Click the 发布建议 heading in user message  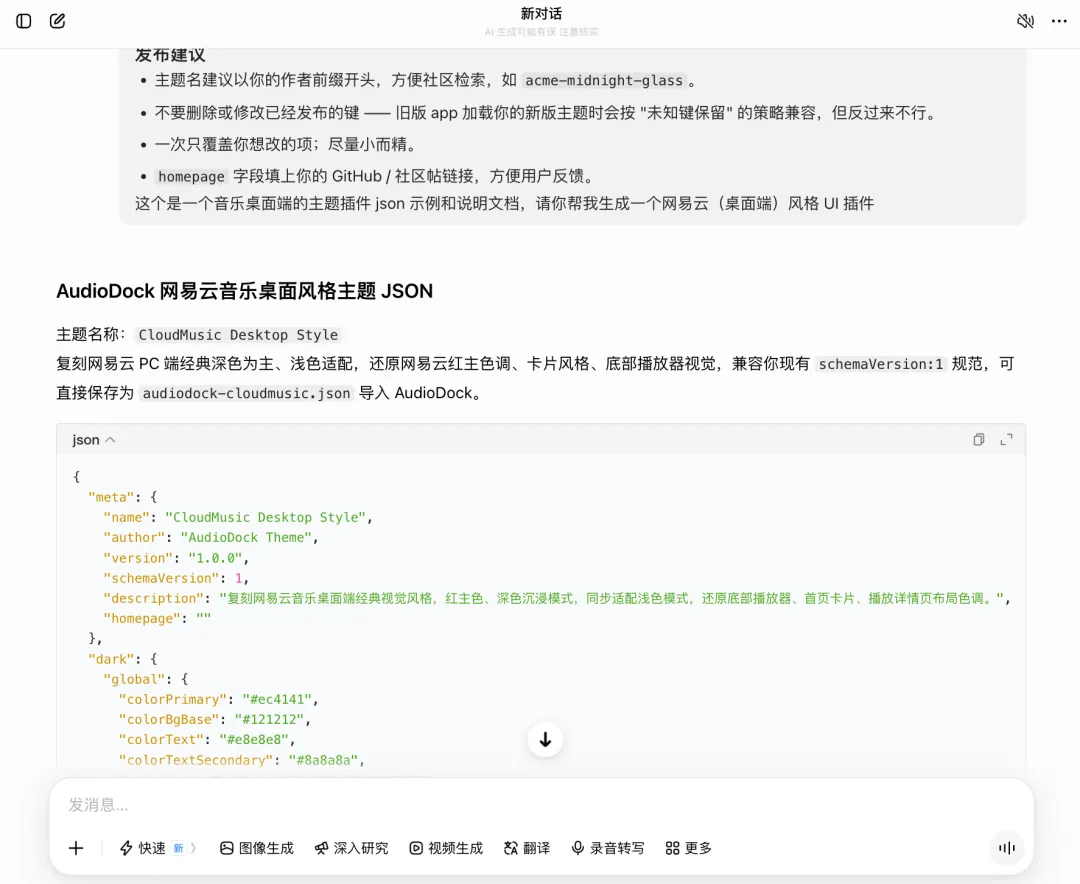coord(169,55)
